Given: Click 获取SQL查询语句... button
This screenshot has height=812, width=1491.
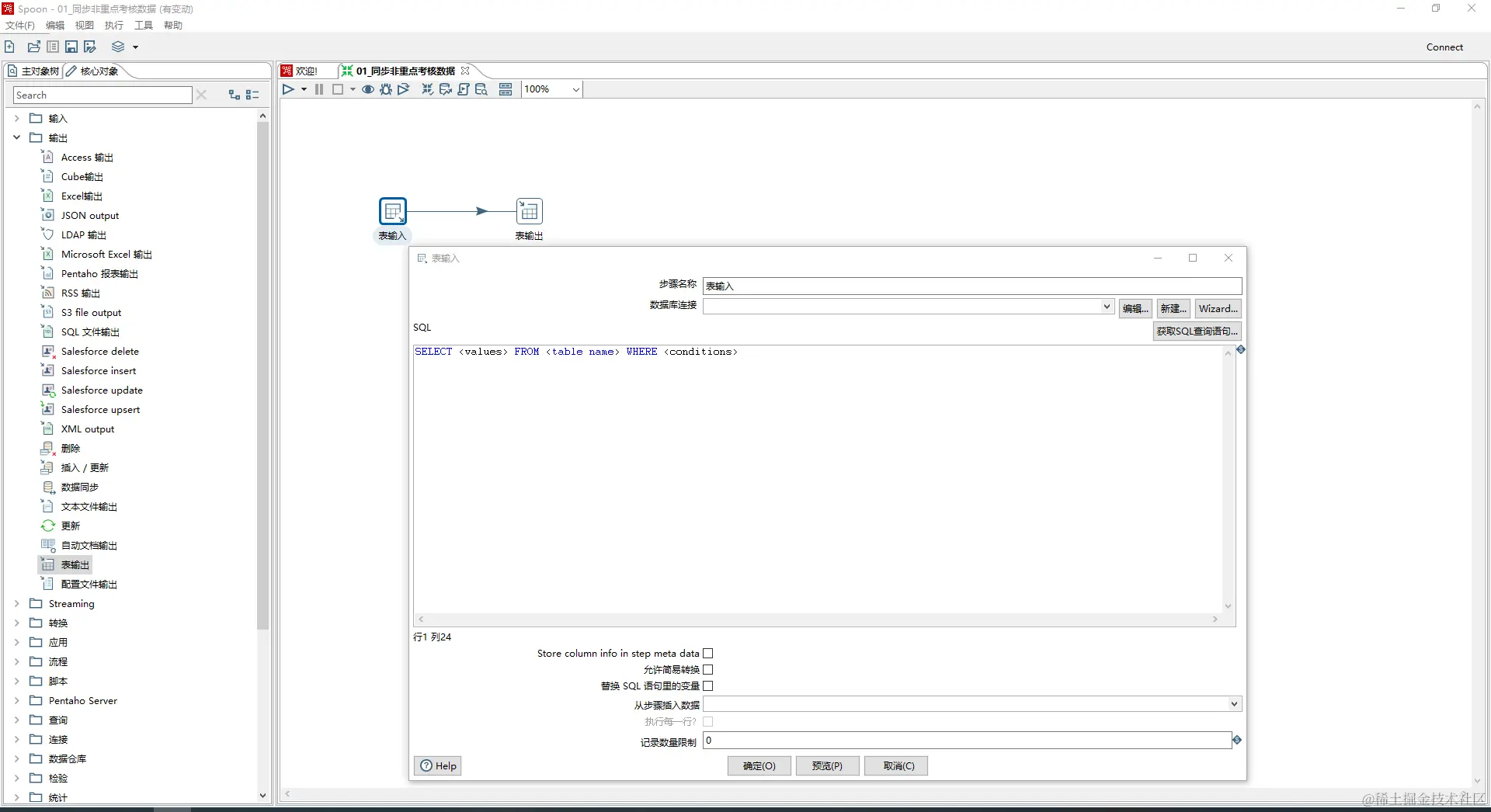Looking at the screenshot, I should click(x=1197, y=331).
